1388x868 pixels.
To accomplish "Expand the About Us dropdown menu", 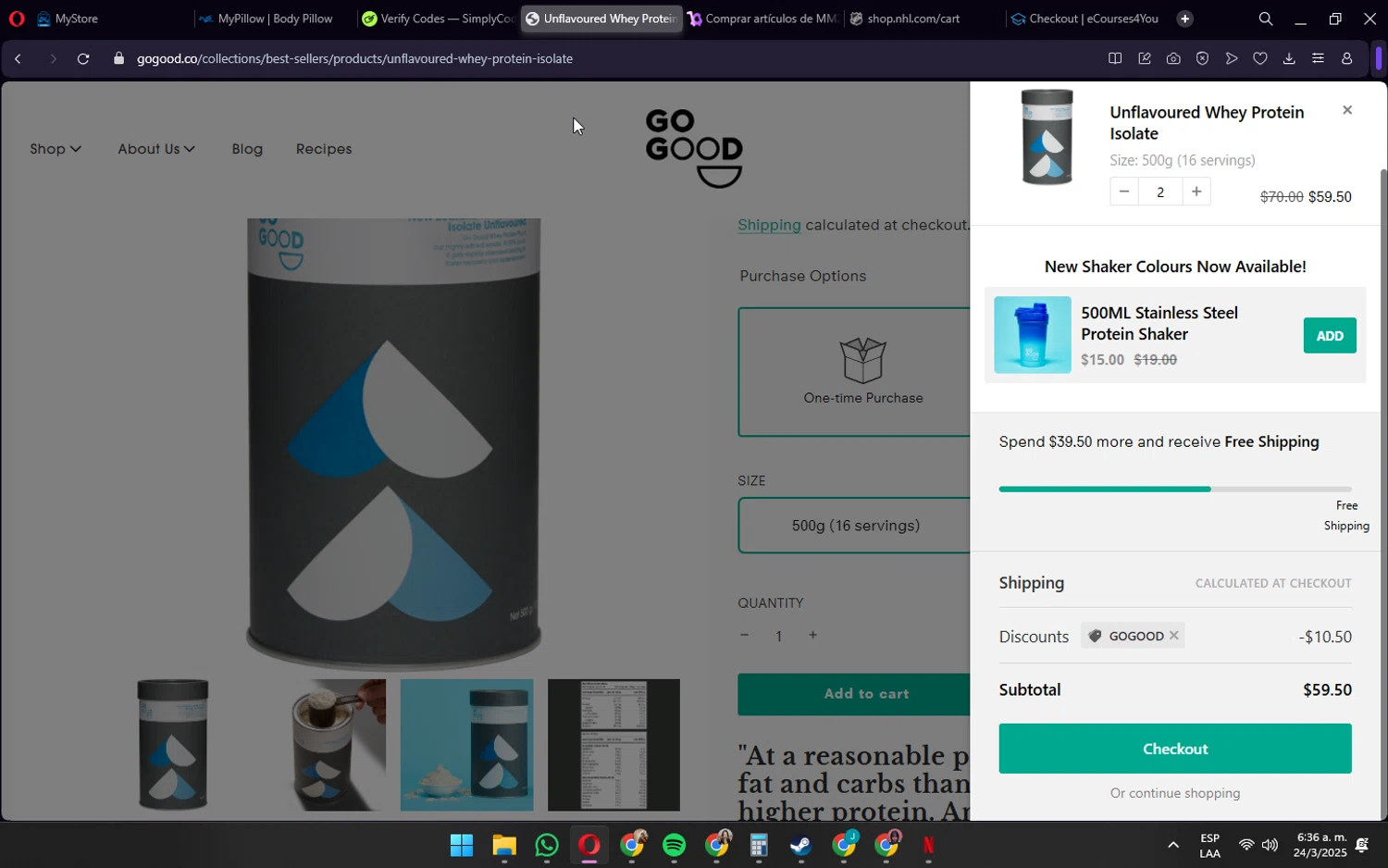I will (x=155, y=149).
